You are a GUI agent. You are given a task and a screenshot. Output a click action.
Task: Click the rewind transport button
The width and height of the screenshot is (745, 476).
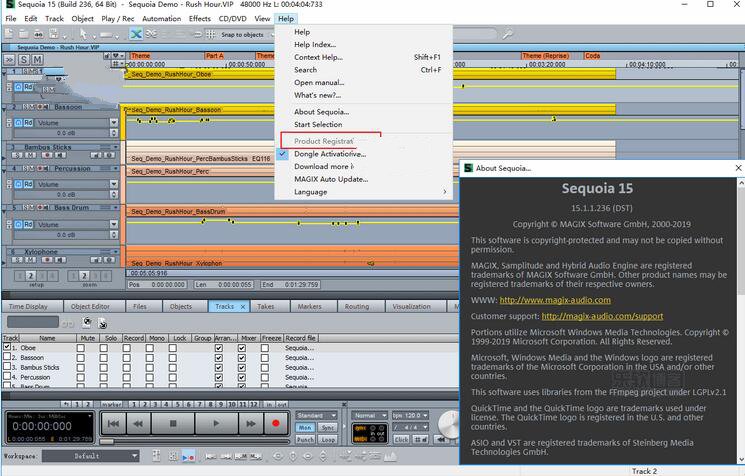click(x=138, y=423)
